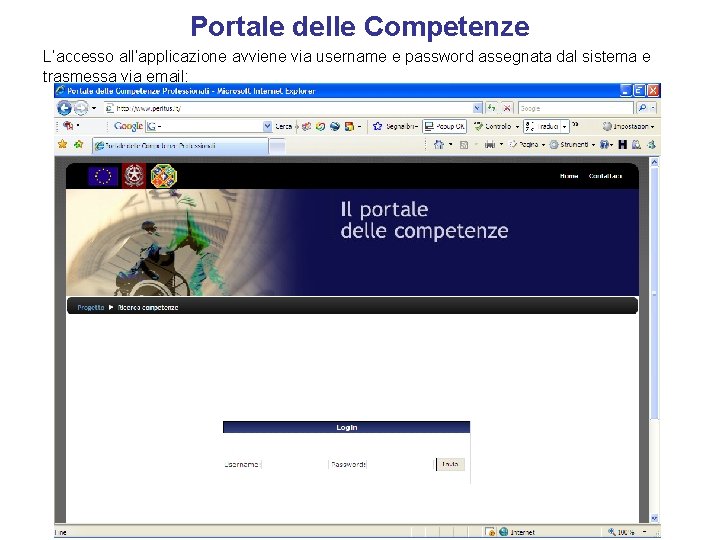
Task: Open the recent pages dropdown beside Forward
Action: click(94, 108)
